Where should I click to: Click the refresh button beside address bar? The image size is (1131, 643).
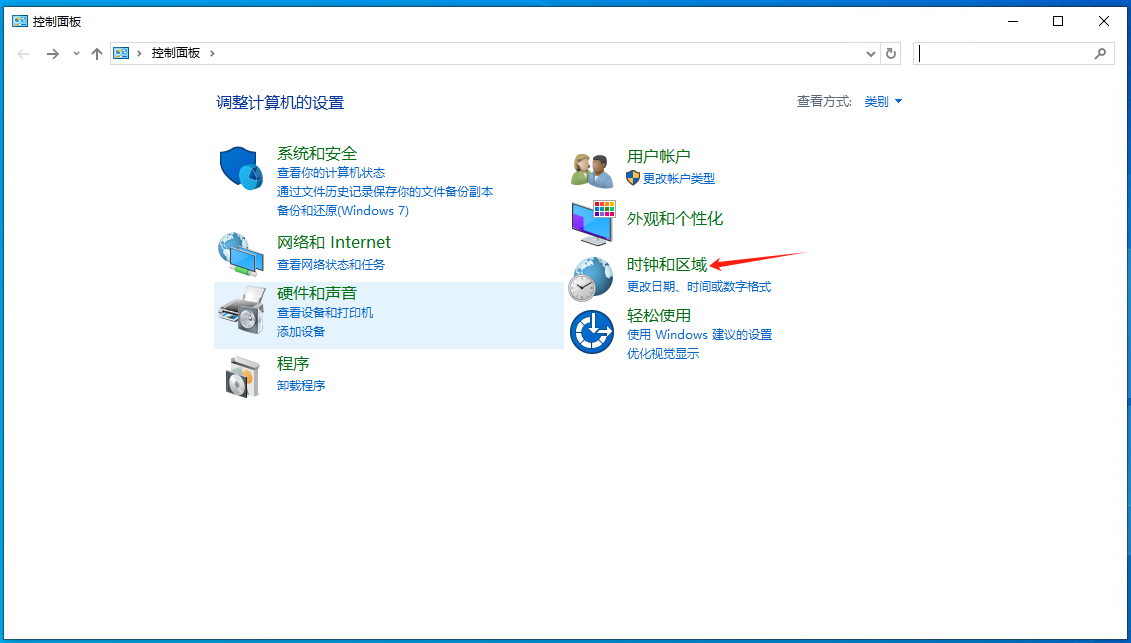[891, 53]
